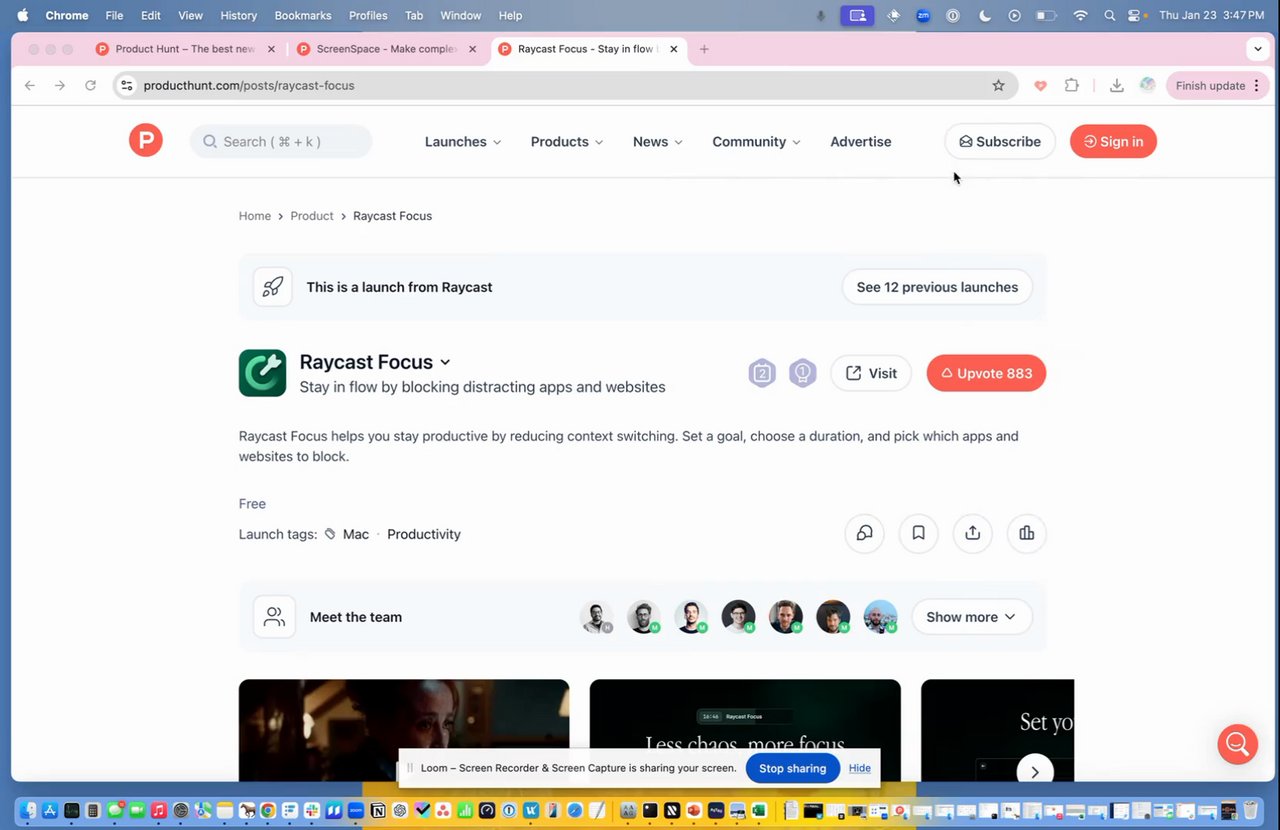Open Zoom from the dock

356,811
